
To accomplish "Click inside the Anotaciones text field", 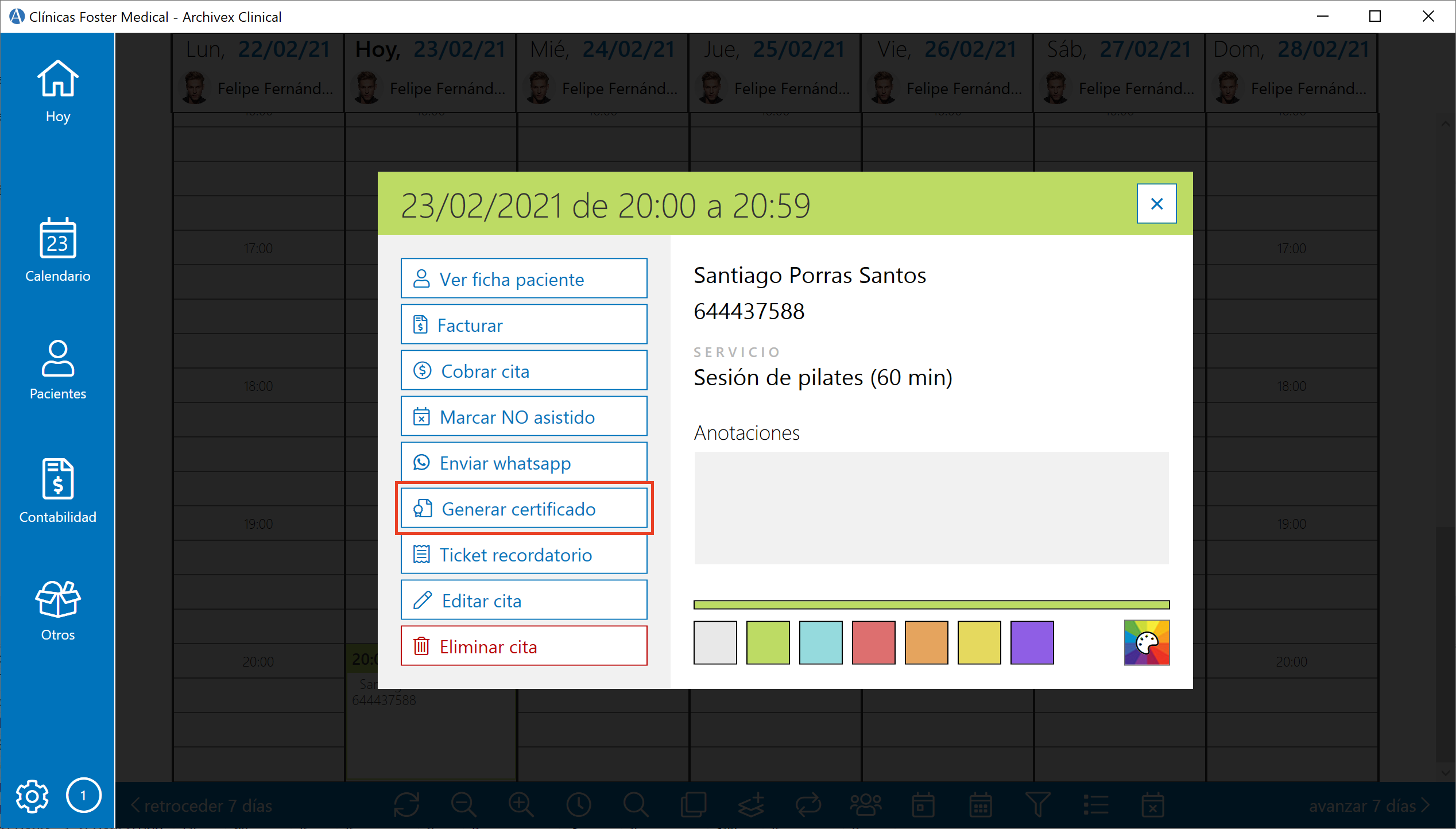I will (x=930, y=508).
